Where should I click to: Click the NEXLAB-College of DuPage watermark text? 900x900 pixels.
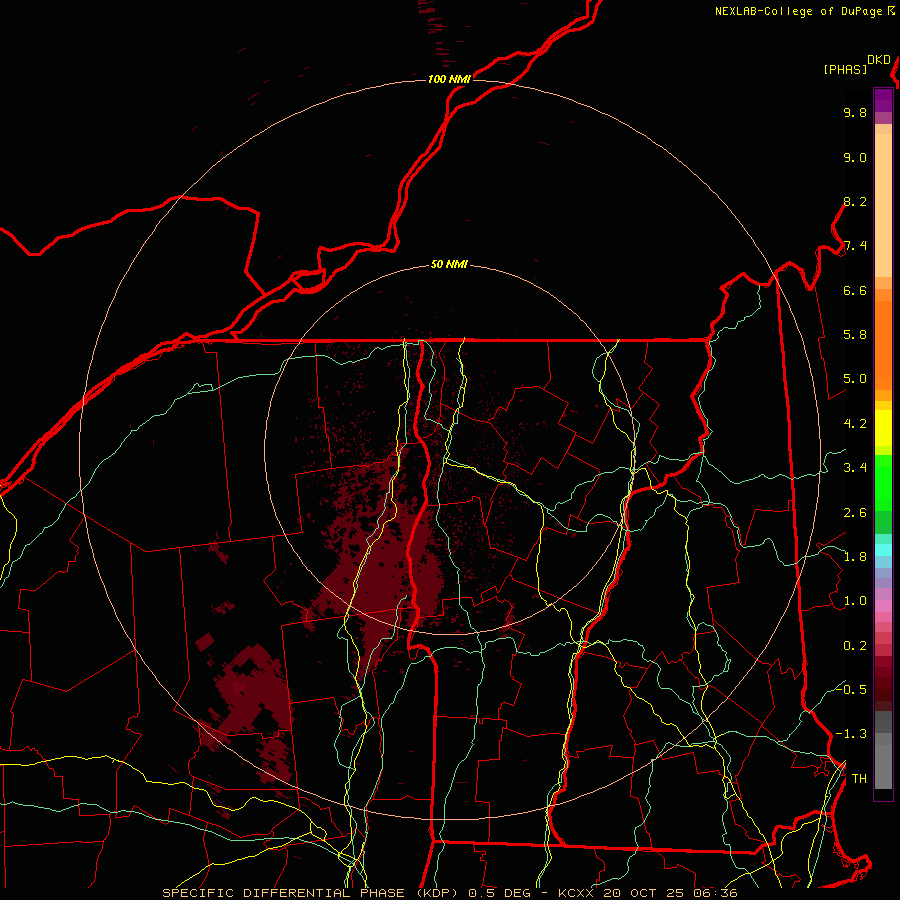(798, 11)
